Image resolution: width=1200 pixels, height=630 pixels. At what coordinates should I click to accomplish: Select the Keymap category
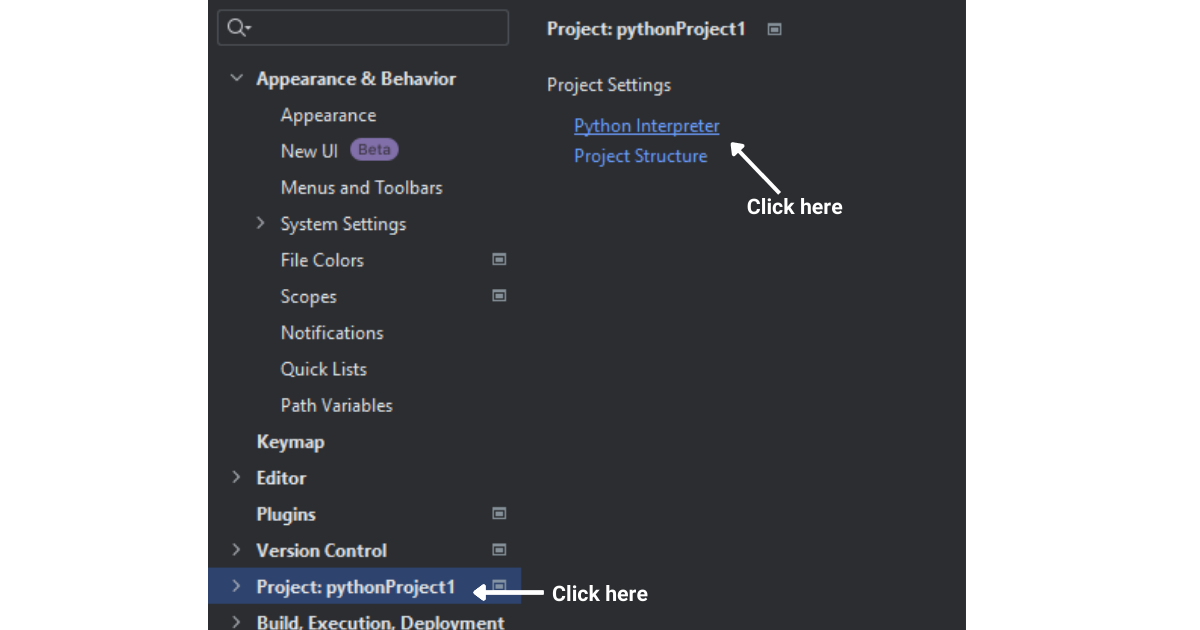[290, 441]
